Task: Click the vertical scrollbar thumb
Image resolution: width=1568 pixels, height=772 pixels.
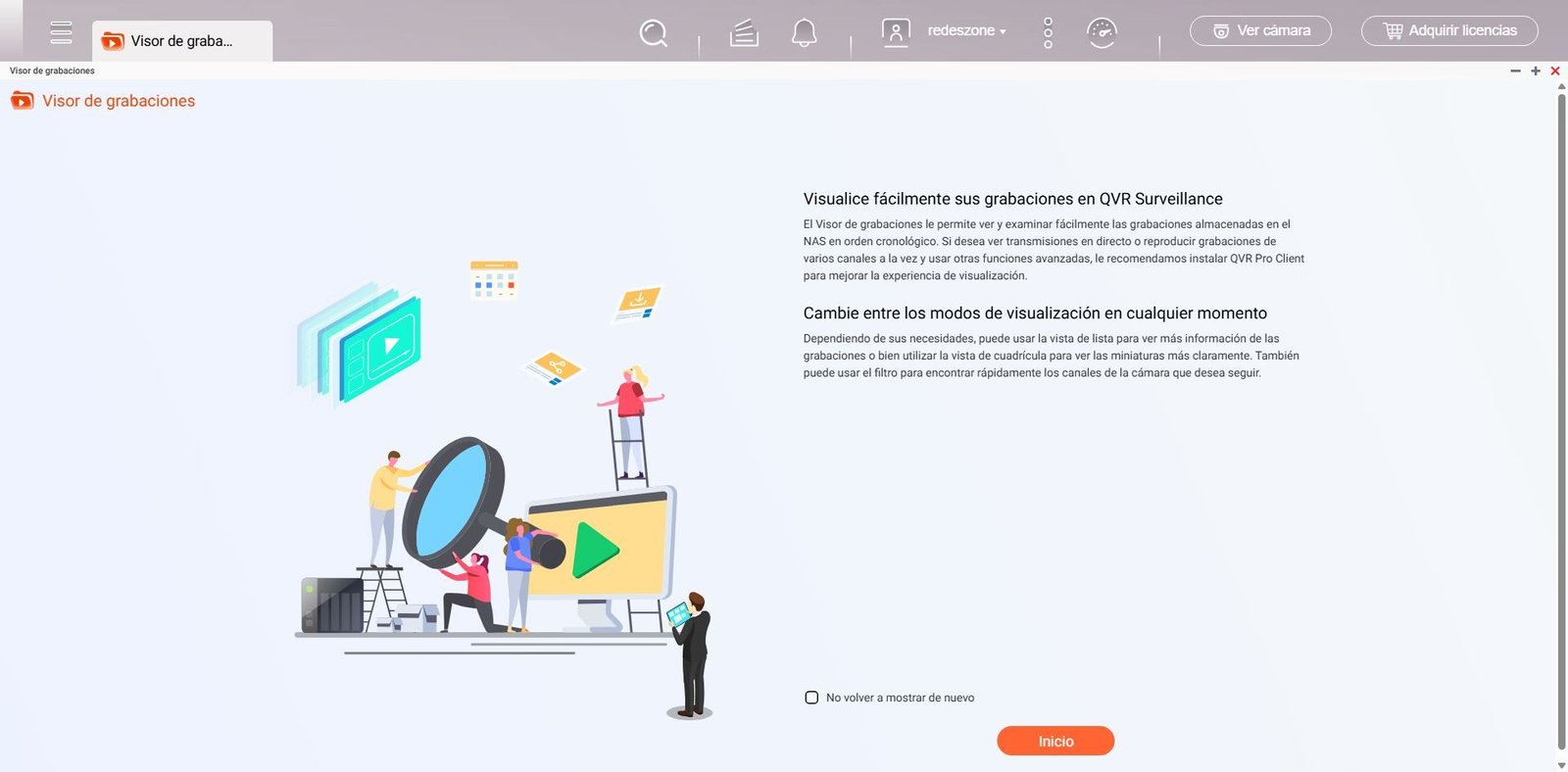Action: click(x=1561, y=421)
